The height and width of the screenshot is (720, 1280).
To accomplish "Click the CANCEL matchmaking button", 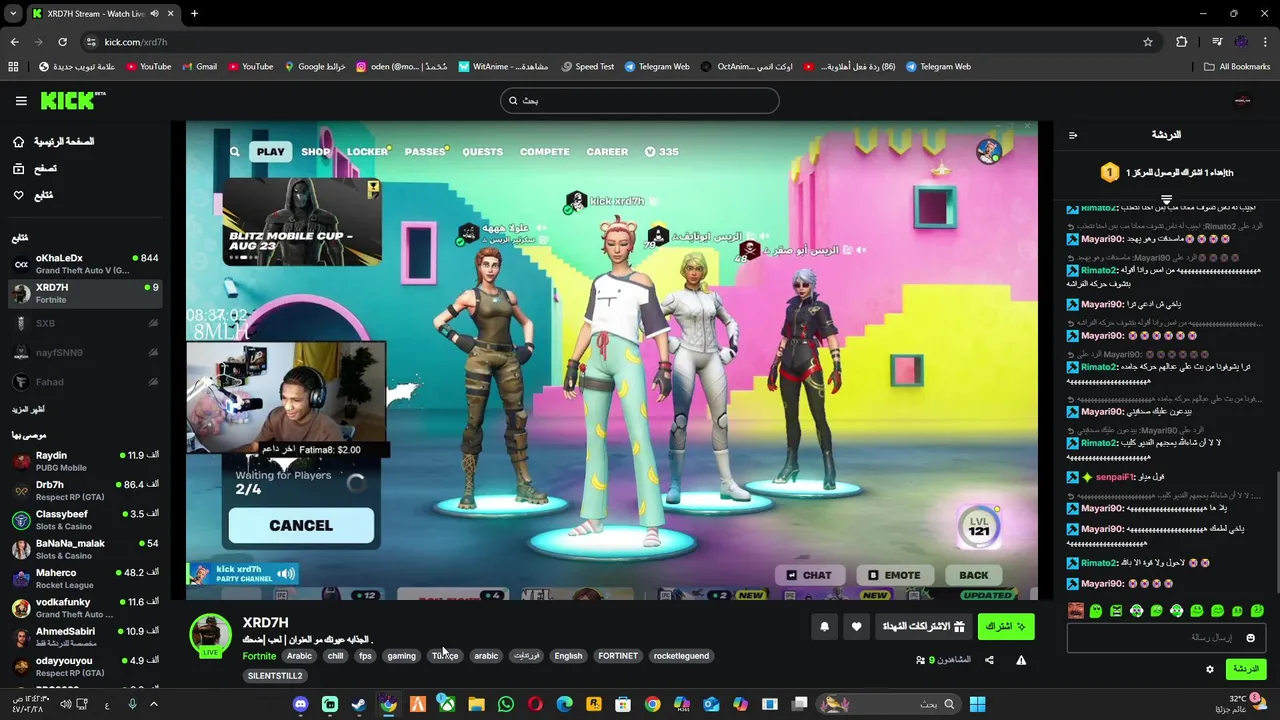I will point(301,526).
